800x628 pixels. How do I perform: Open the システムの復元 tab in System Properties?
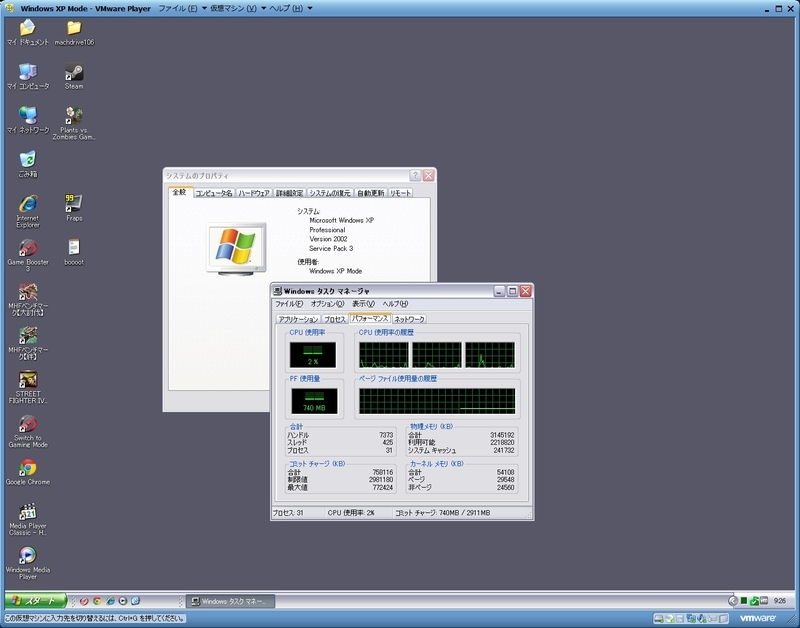(x=330, y=193)
